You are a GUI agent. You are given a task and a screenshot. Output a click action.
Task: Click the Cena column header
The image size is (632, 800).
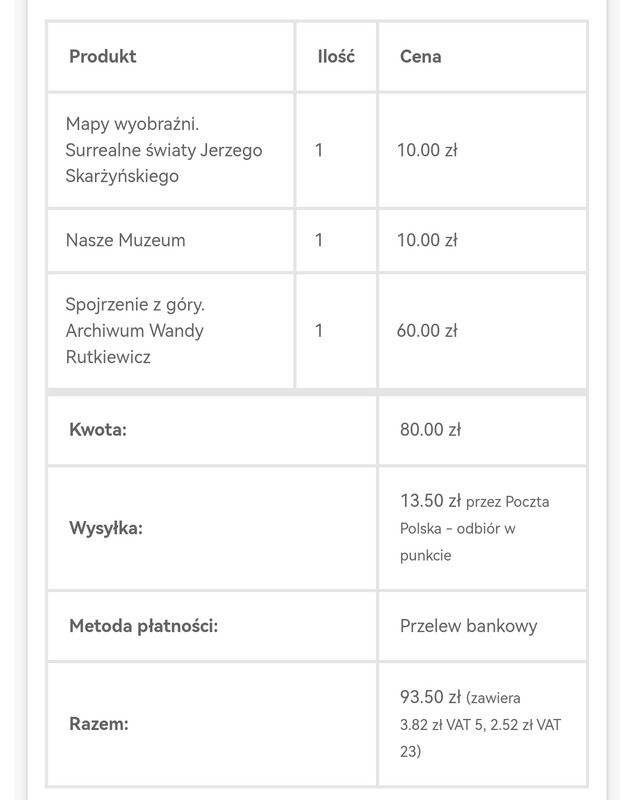(420, 56)
